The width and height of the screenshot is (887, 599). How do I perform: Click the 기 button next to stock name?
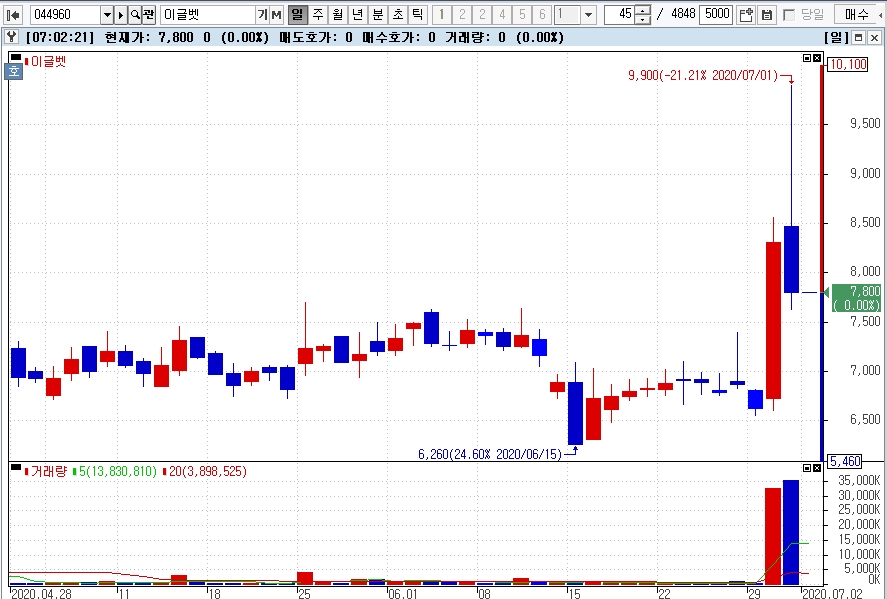[262, 15]
